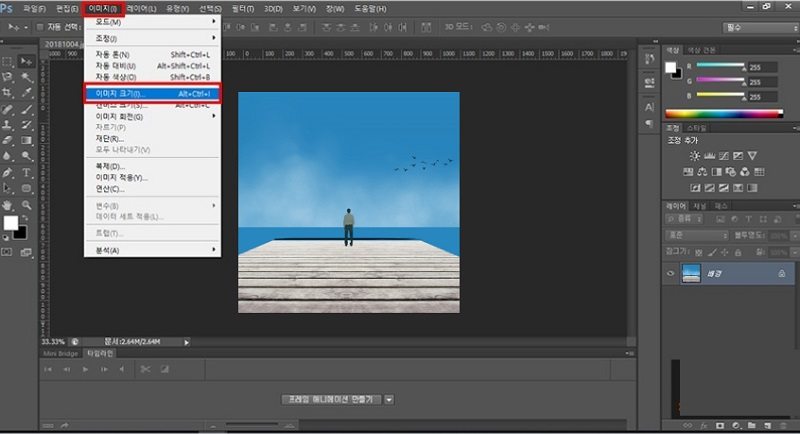800x434 pixels.
Task: Click the timeline scissors split icon
Action: 146,369
